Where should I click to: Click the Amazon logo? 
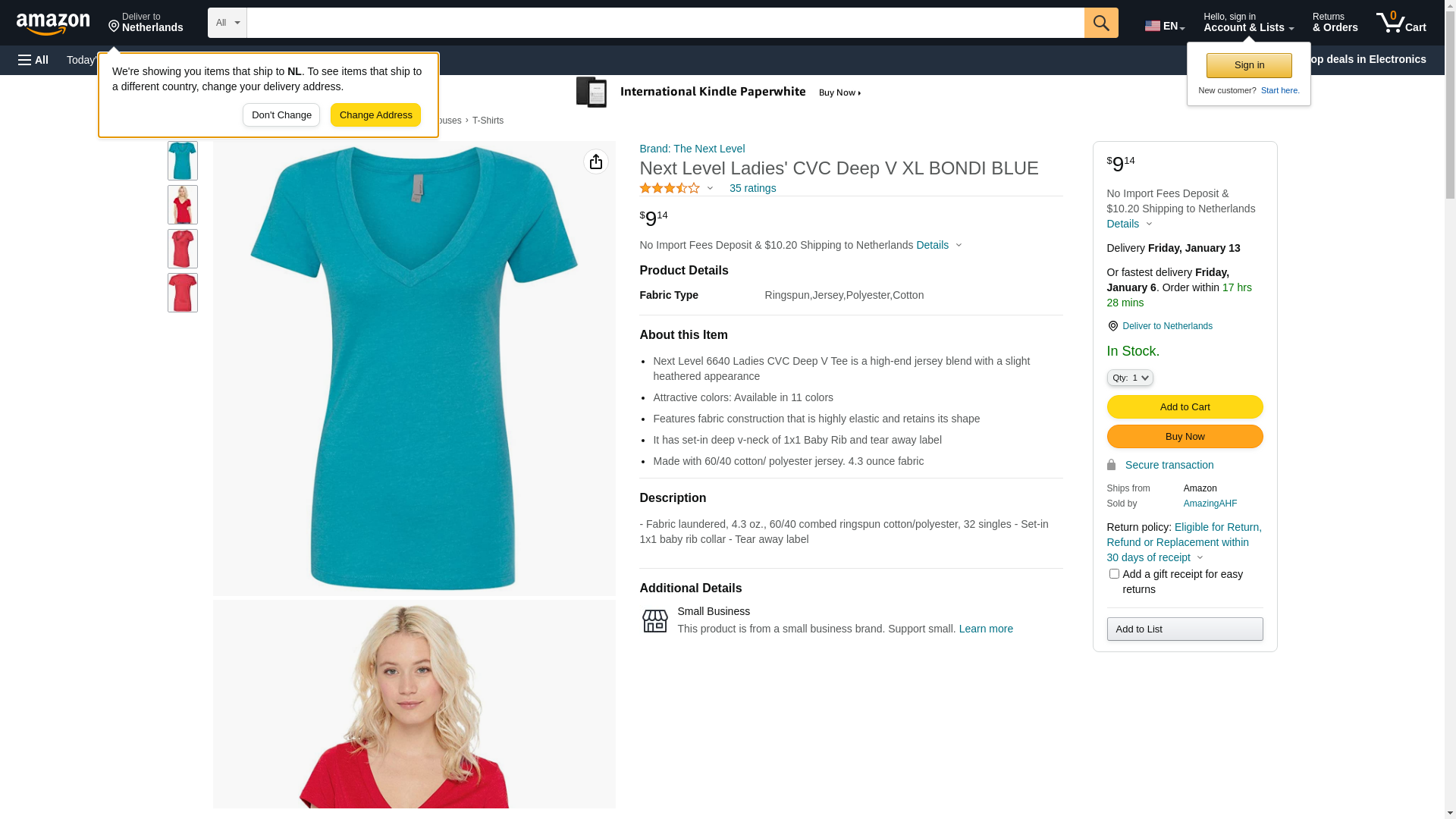point(53,24)
